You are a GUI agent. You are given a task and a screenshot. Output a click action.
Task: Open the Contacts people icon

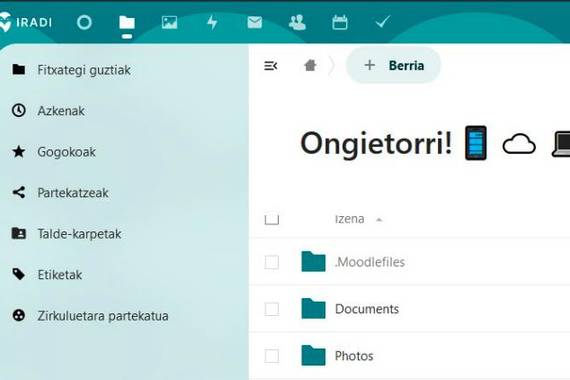(297, 23)
